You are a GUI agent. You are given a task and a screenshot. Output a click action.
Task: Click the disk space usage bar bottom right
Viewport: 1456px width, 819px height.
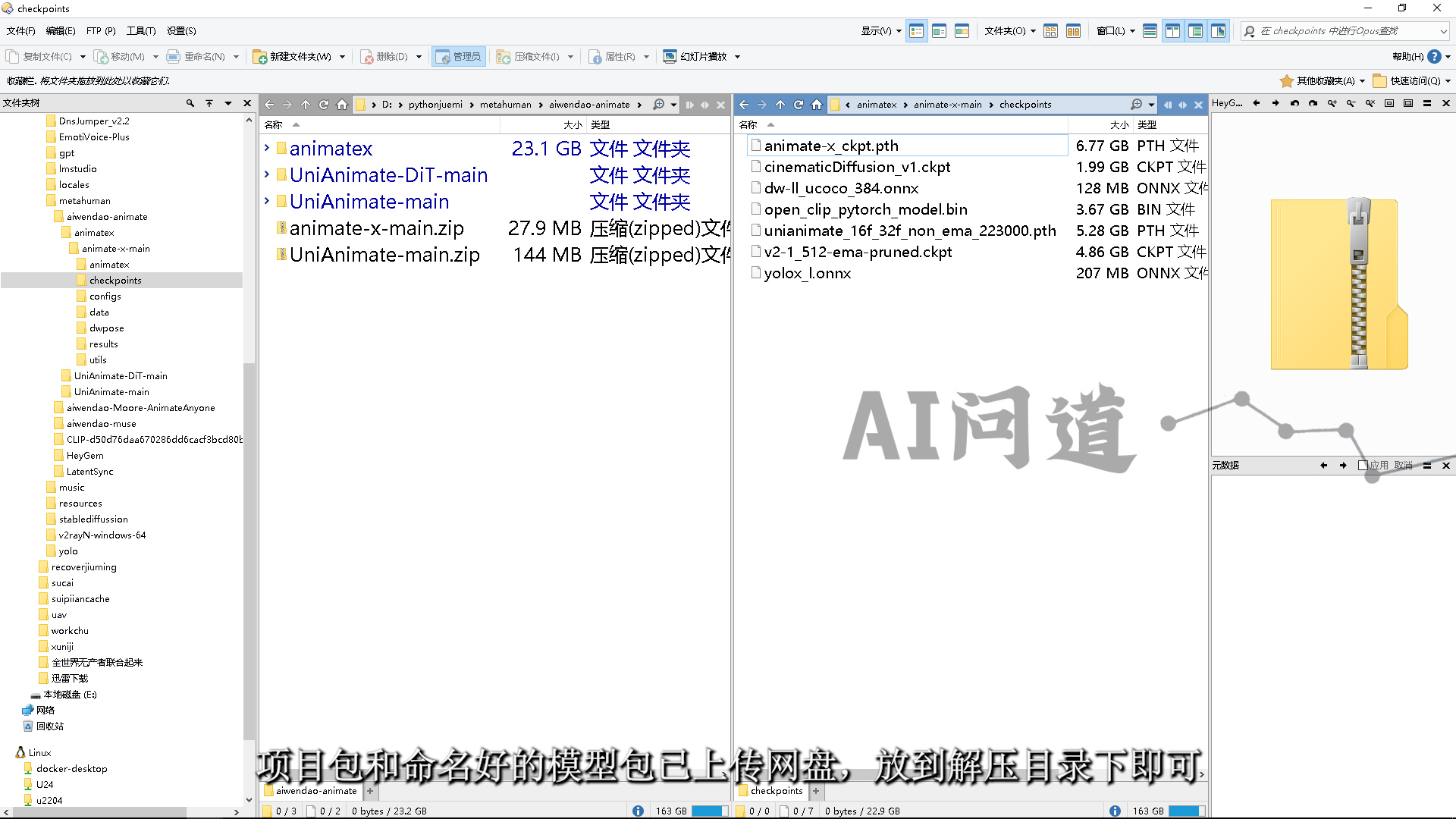pyautogui.click(x=1186, y=811)
